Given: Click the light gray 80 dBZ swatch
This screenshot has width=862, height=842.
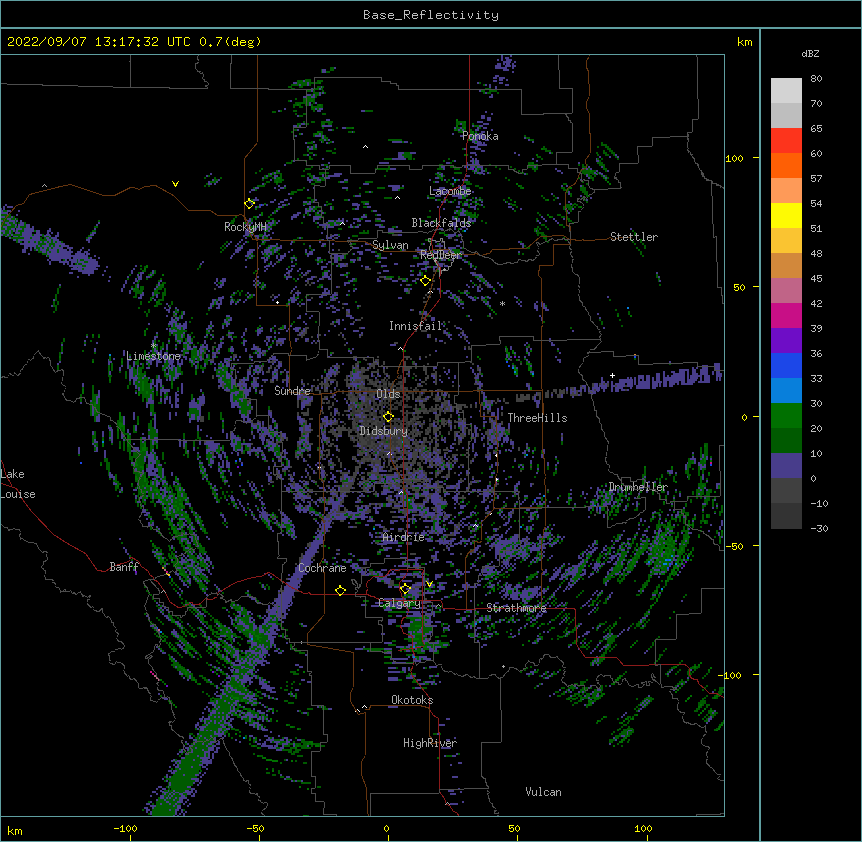Looking at the screenshot, I should pyautogui.click(x=786, y=91).
